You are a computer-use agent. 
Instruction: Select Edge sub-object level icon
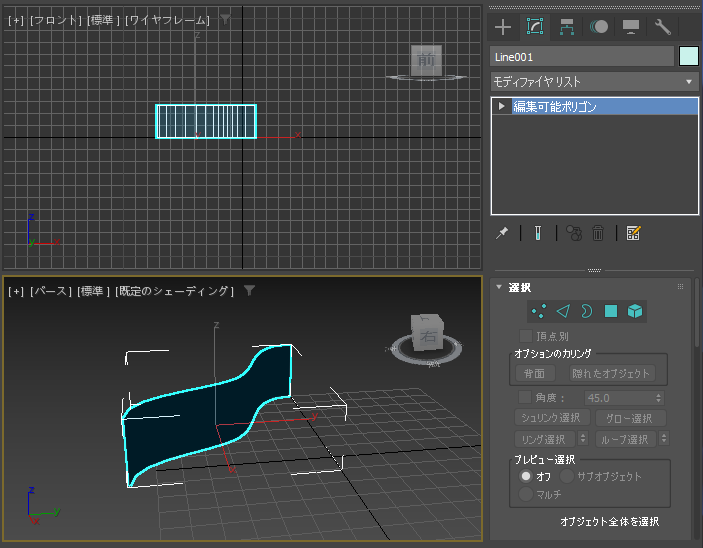[563, 312]
